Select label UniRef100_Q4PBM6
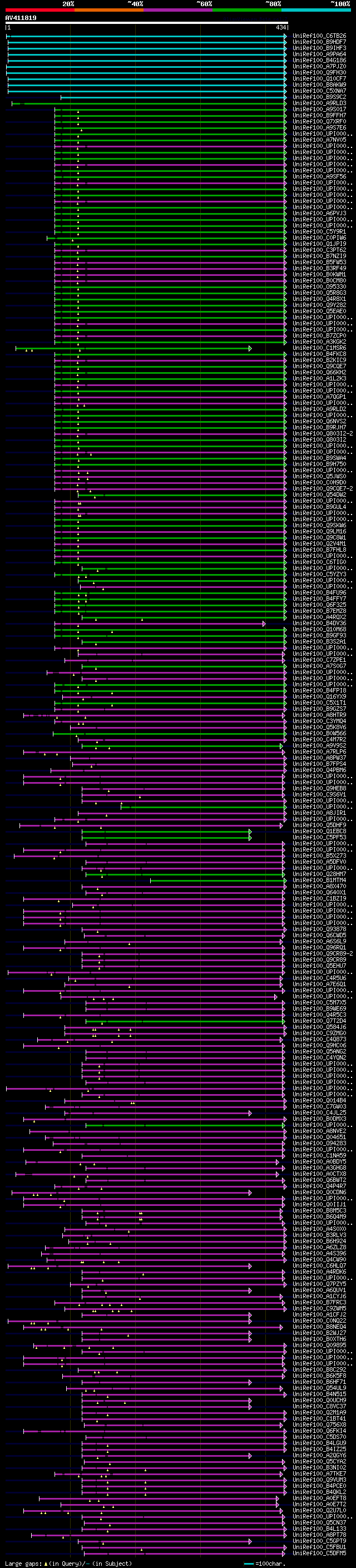Viewport: 356px width, 1568px height. click(319, 770)
